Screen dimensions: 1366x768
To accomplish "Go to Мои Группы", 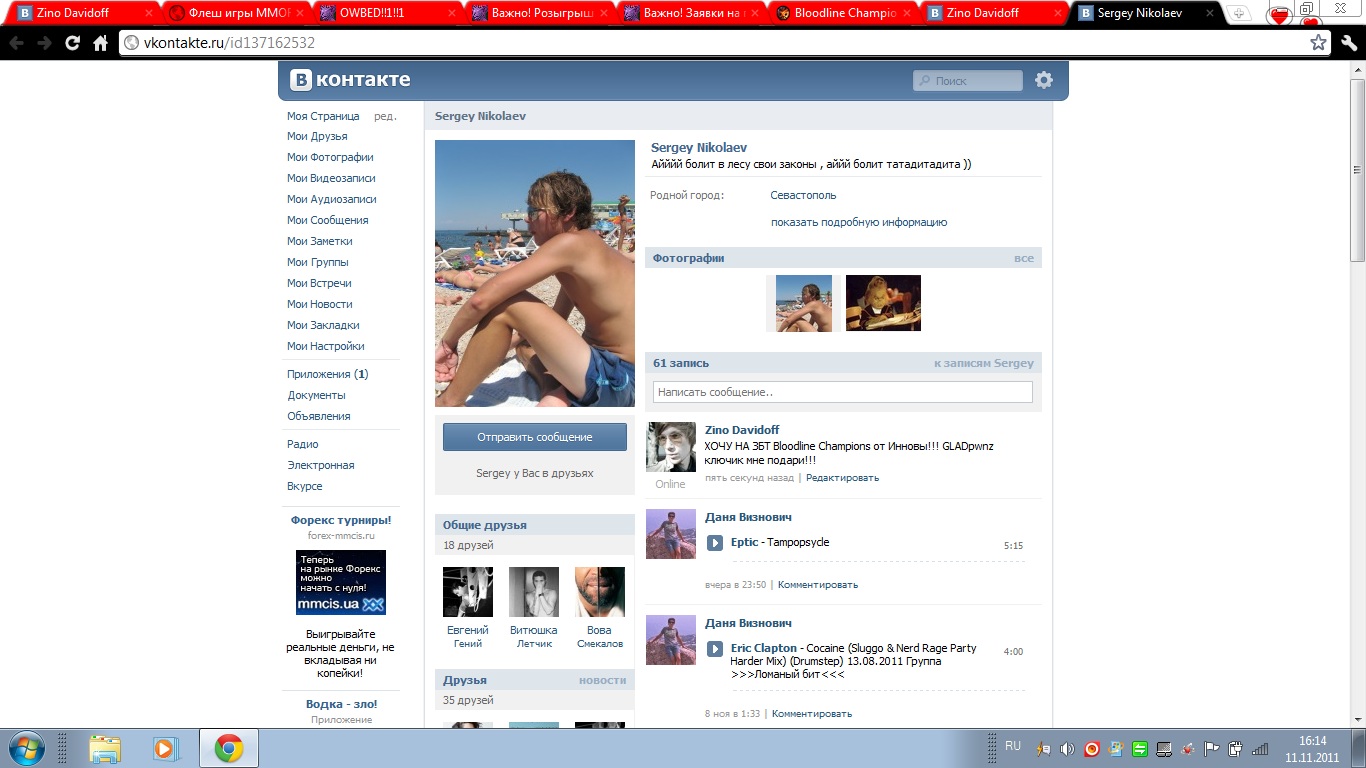I will (x=318, y=262).
